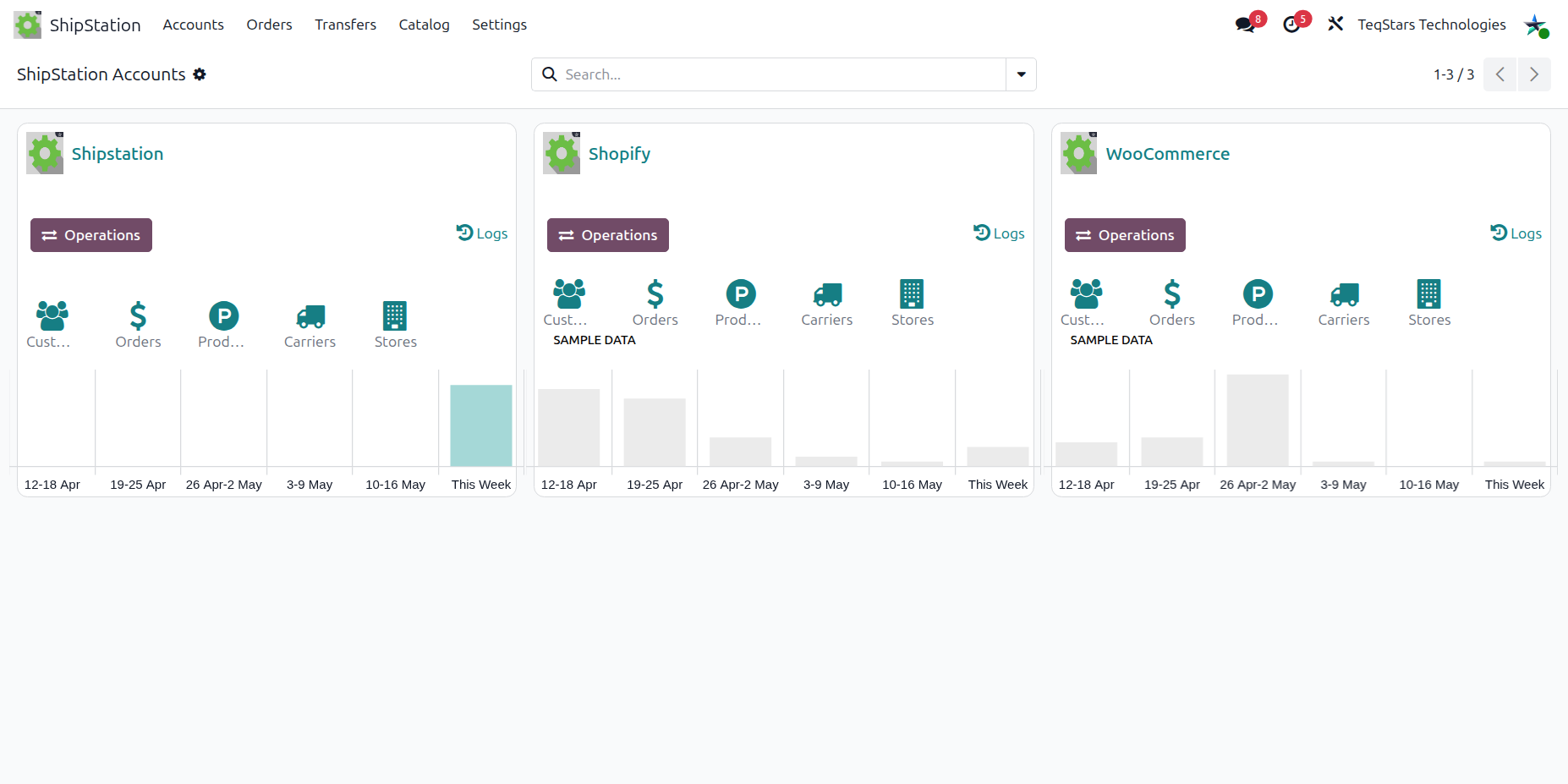Open Stores building icon on WooCommerce card
Screen dimensions: 1568x784
pyautogui.click(x=1429, y=294)
